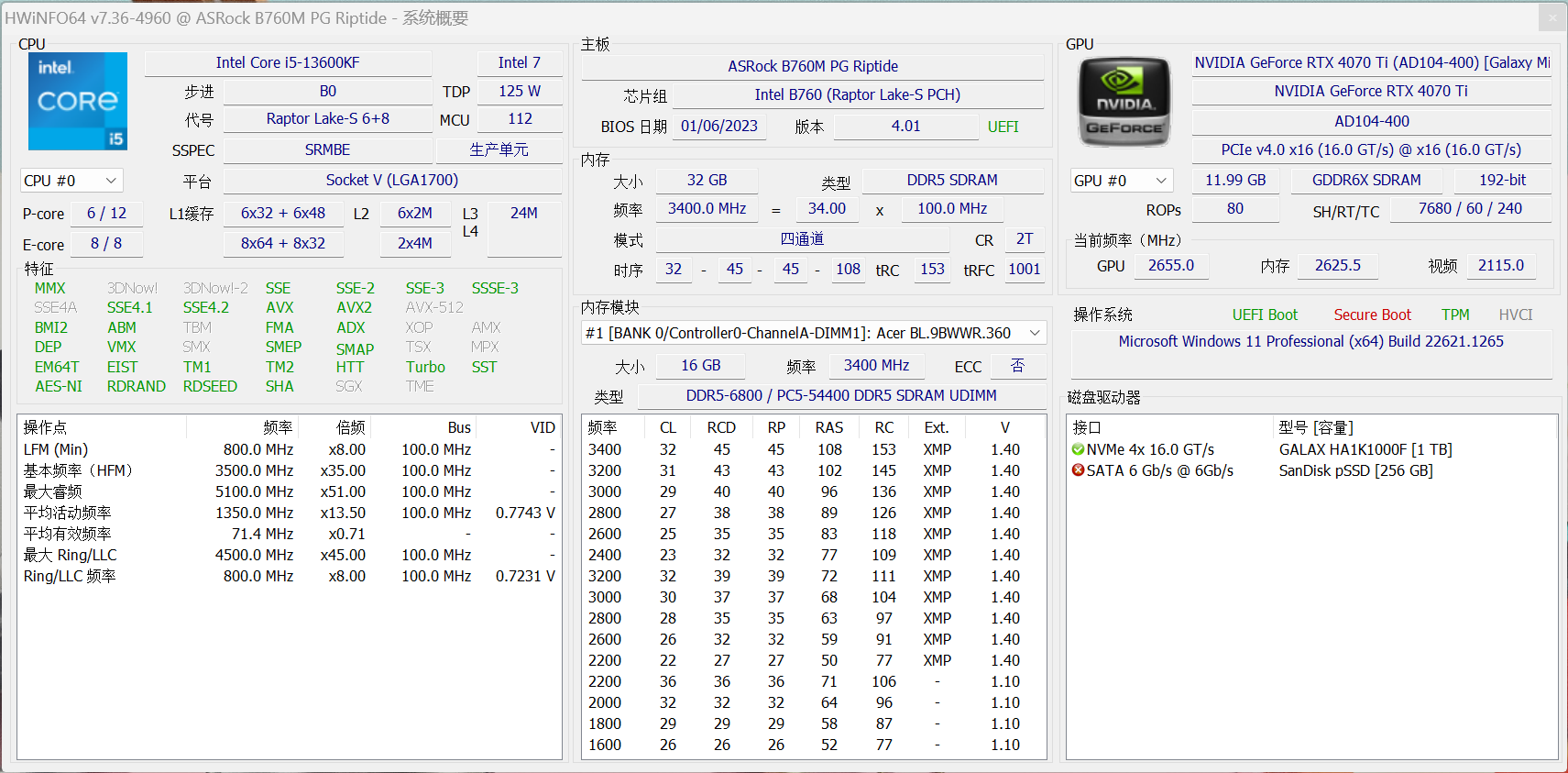The width and height of the screenshot is (1568, 773).
Task: Click the AES-NI feature flag
Action: point(59,386)
